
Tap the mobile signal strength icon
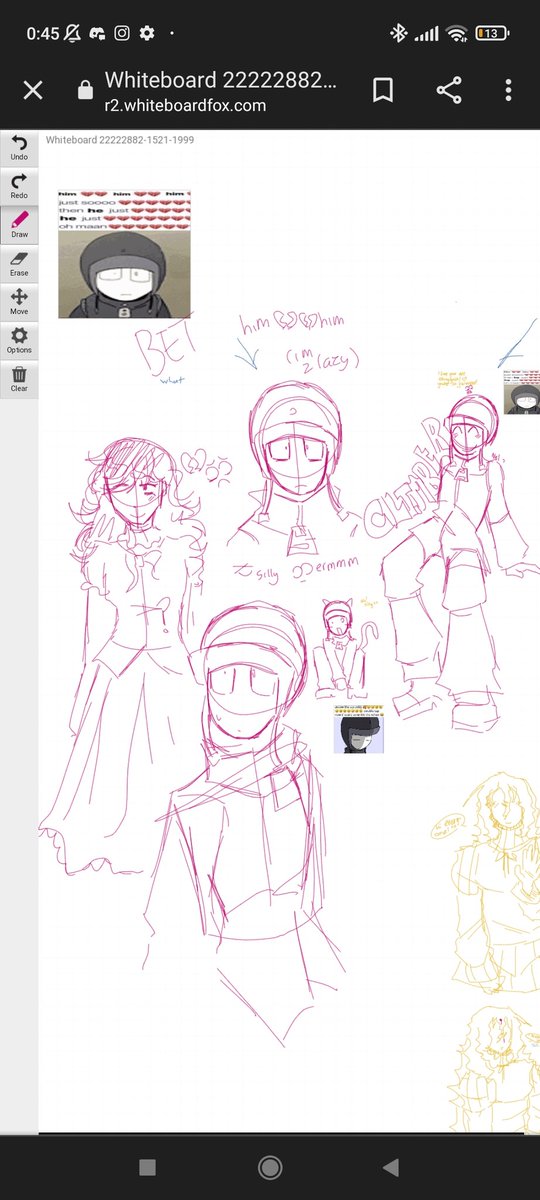[x=427, y=33]
